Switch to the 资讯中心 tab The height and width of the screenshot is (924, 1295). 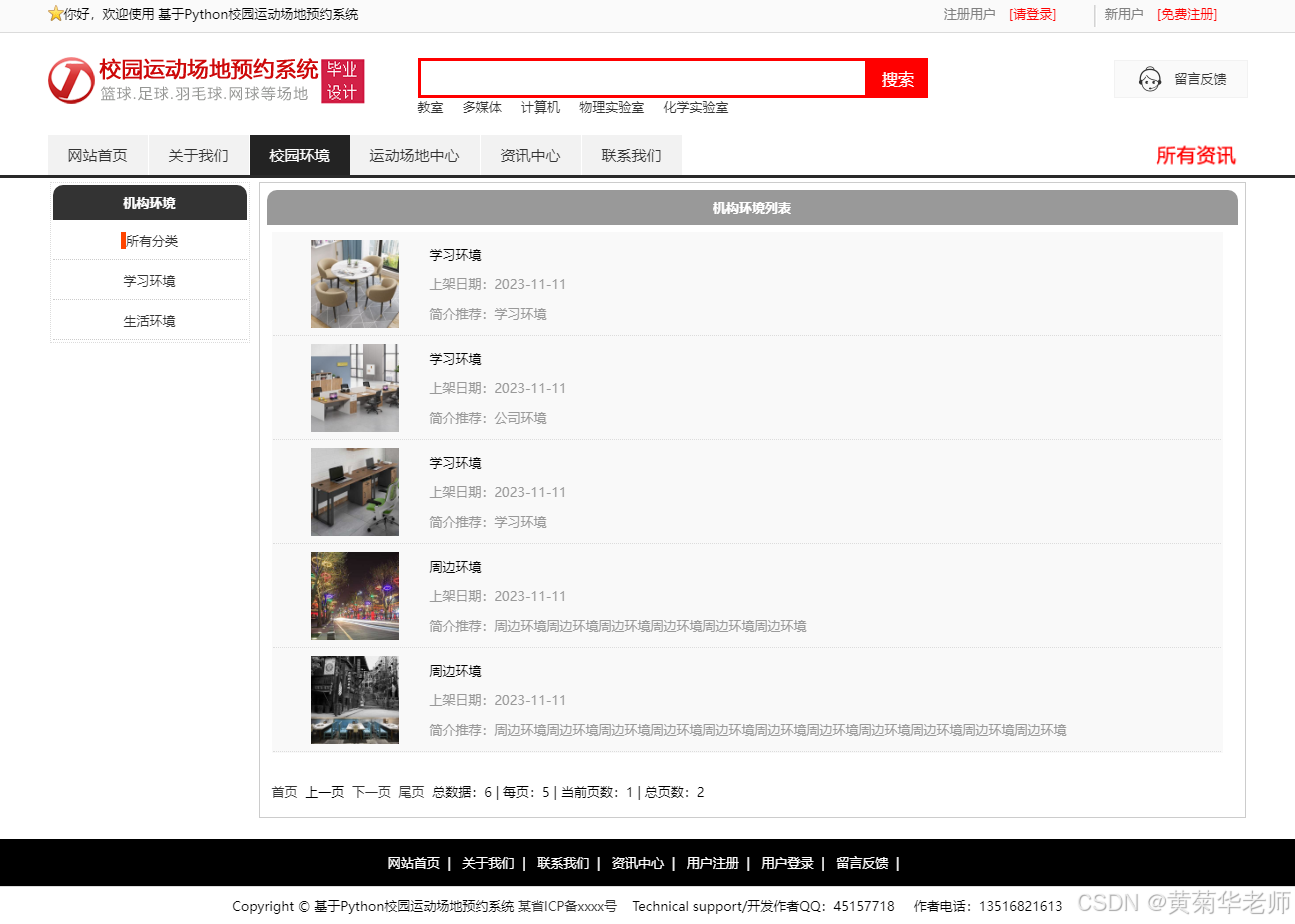pos(530,155)
